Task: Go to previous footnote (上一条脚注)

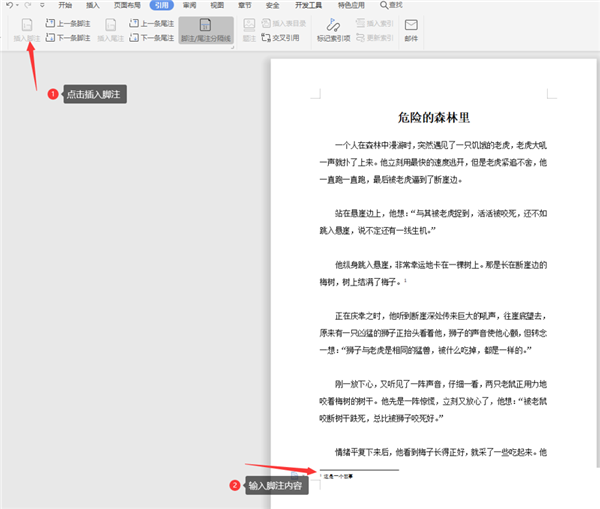Action: coord(68,22)
